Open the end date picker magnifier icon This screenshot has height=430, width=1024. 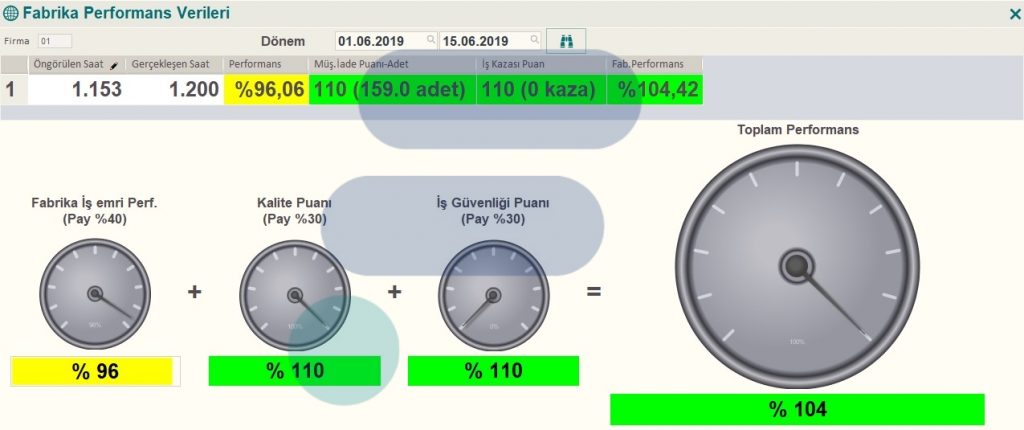[535, 41]
